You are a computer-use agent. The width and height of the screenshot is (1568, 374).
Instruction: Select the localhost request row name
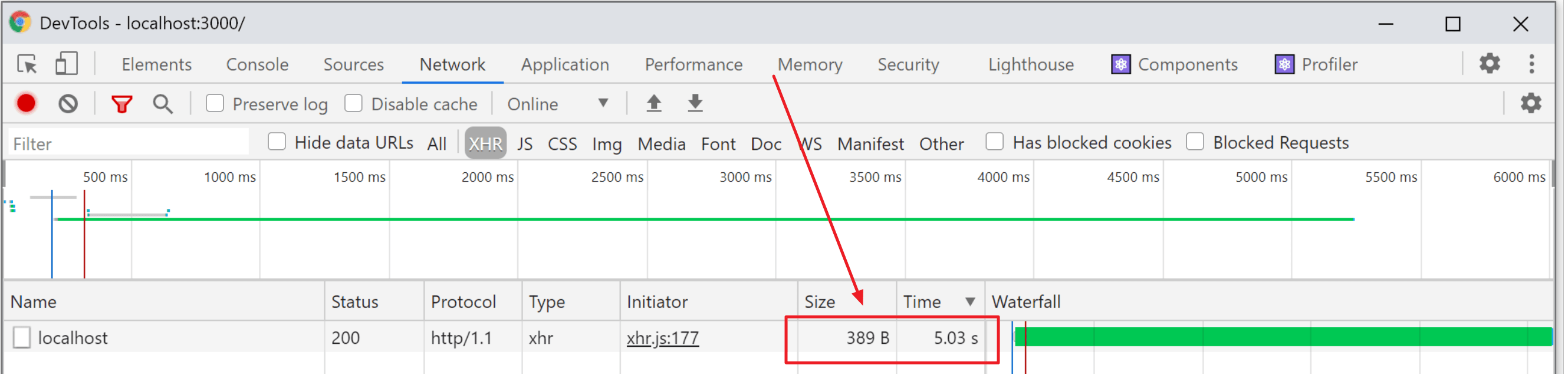pyautogui.click(x=73, y=338)
